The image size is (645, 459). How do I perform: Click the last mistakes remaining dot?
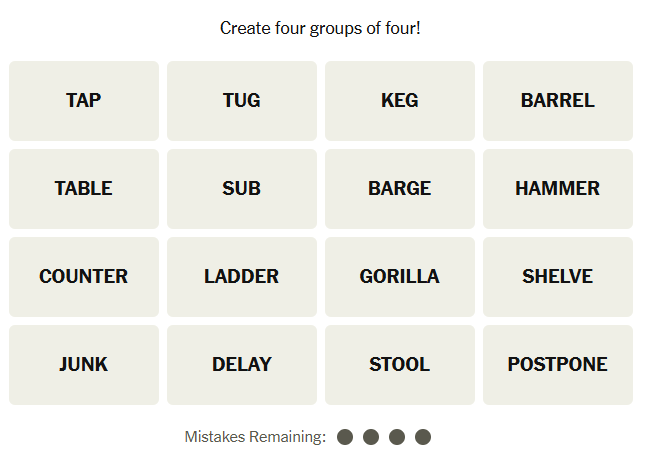point(422,437)
